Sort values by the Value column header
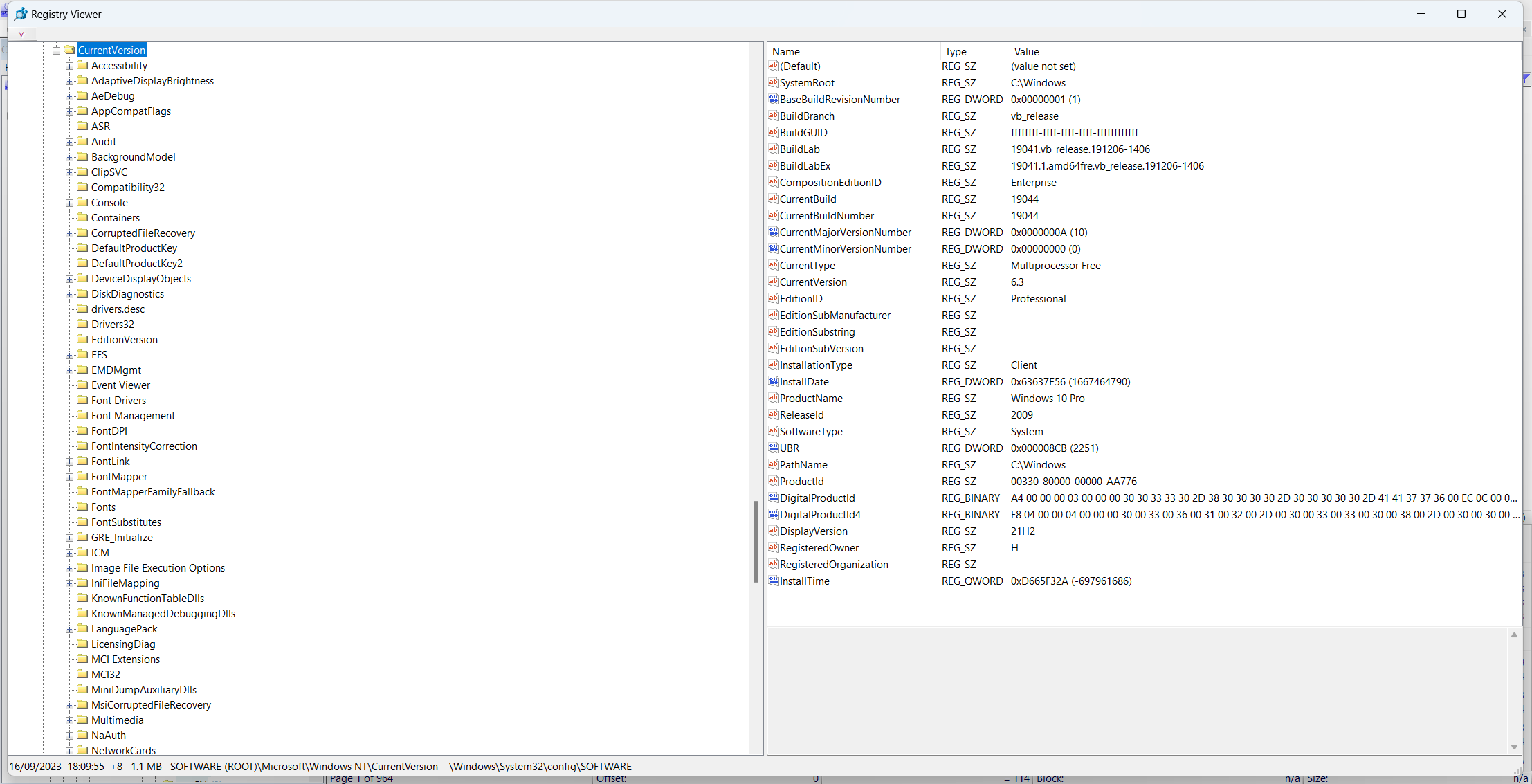This screenshot has height=784, width=1532. [1264, 51]
